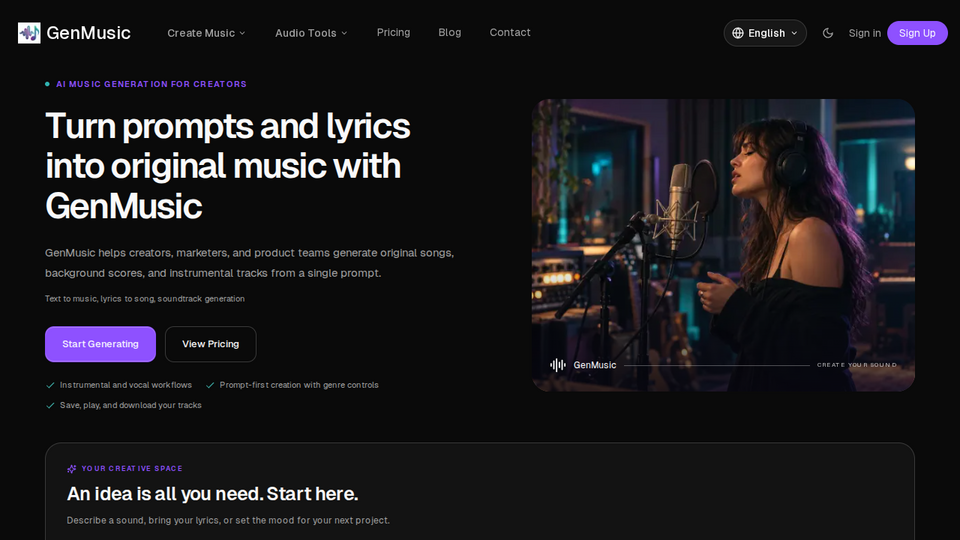Click Start Generating button
The width and height of the screenshot is (960, 540).
point(100,344)
